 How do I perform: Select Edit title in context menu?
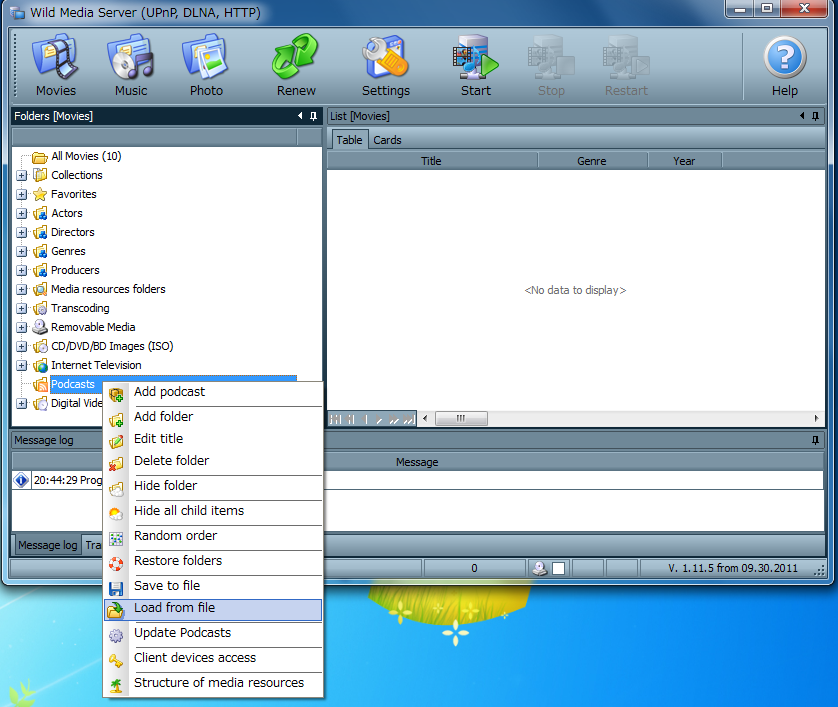pyautogui.click(x=213, y=438)
